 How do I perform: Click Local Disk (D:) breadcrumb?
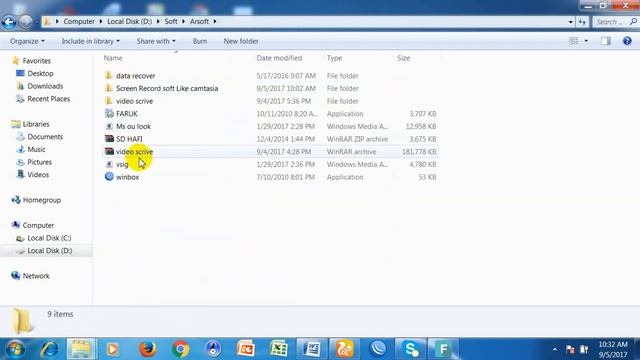point(129,21)
